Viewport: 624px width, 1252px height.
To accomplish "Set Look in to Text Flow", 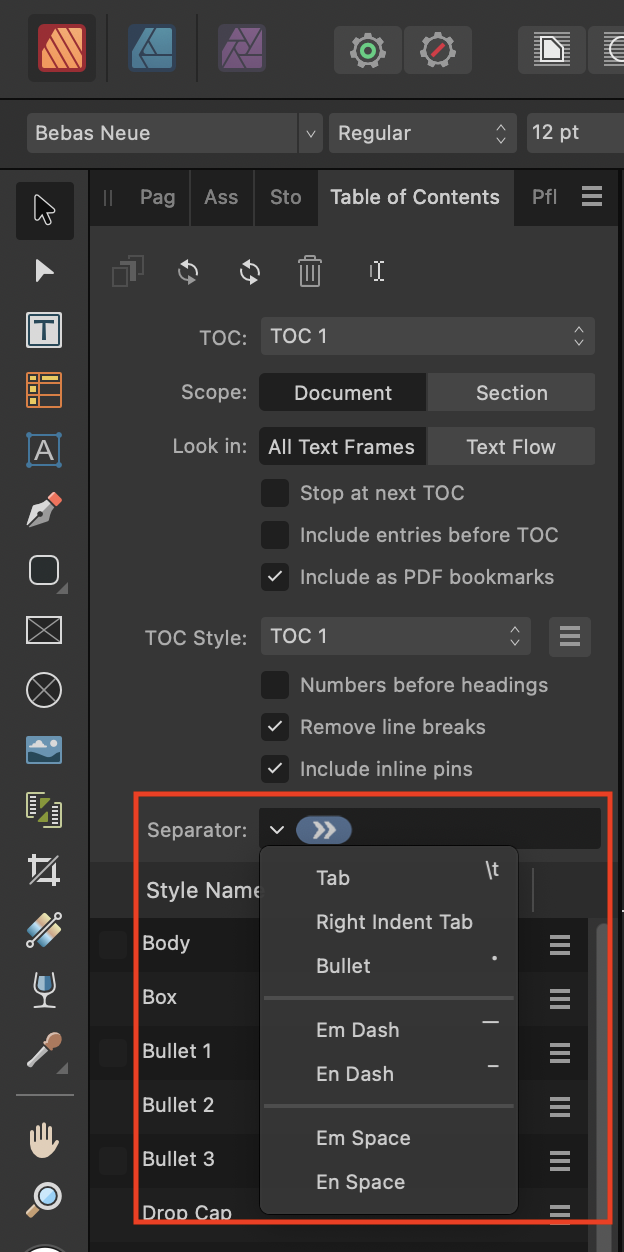I will (511, 446).
